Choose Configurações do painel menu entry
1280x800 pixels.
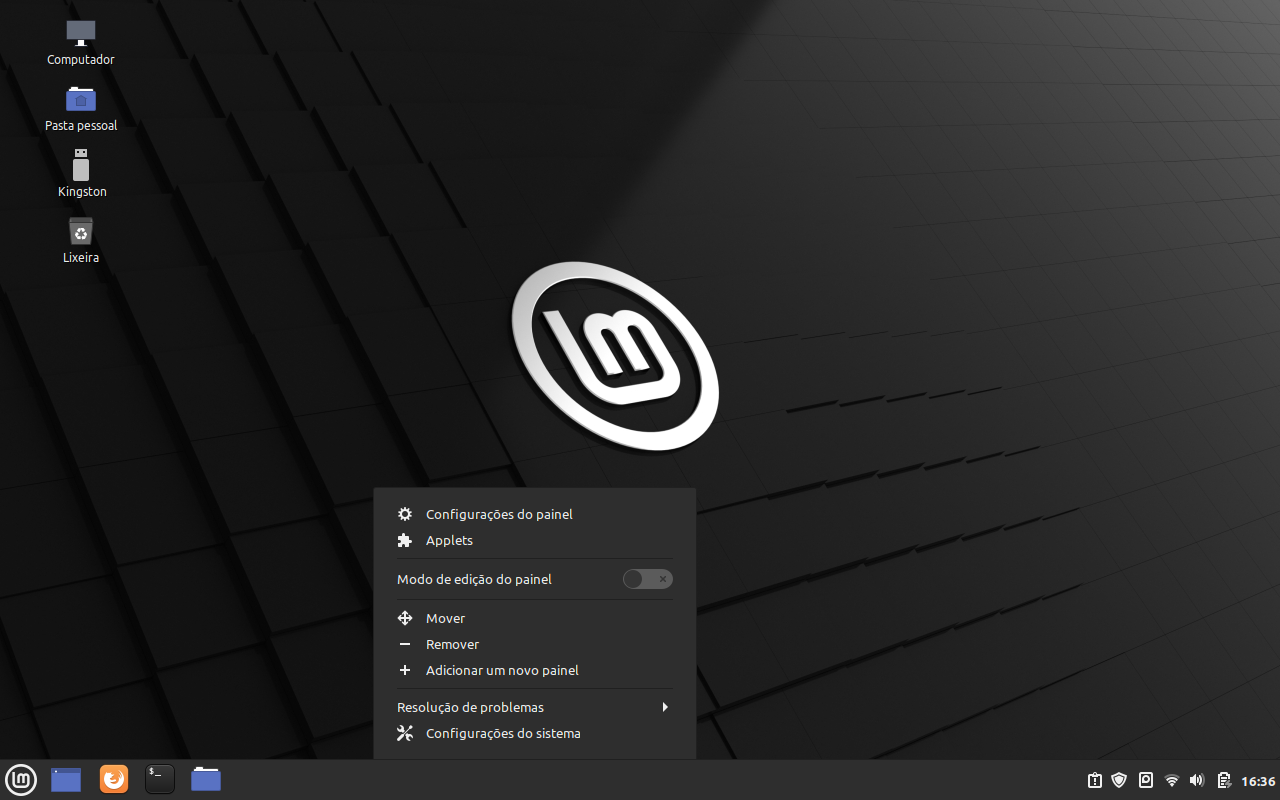534,514
